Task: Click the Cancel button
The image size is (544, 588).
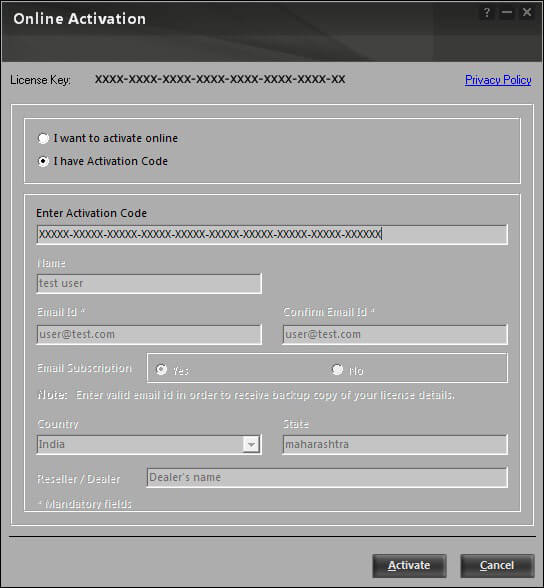Action: (497, 566)
